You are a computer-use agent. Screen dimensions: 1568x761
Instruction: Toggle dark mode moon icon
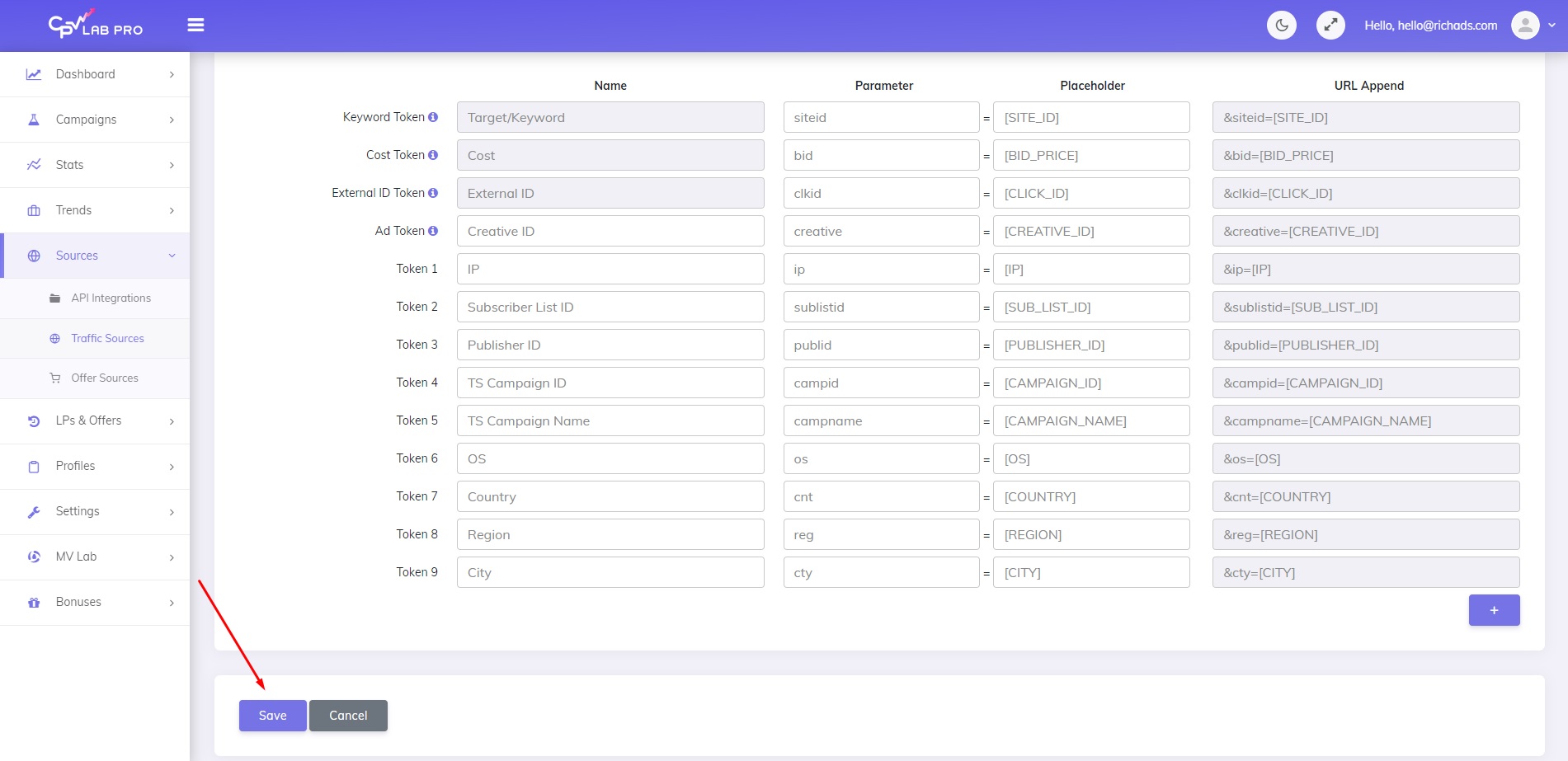pos(1281,26)
